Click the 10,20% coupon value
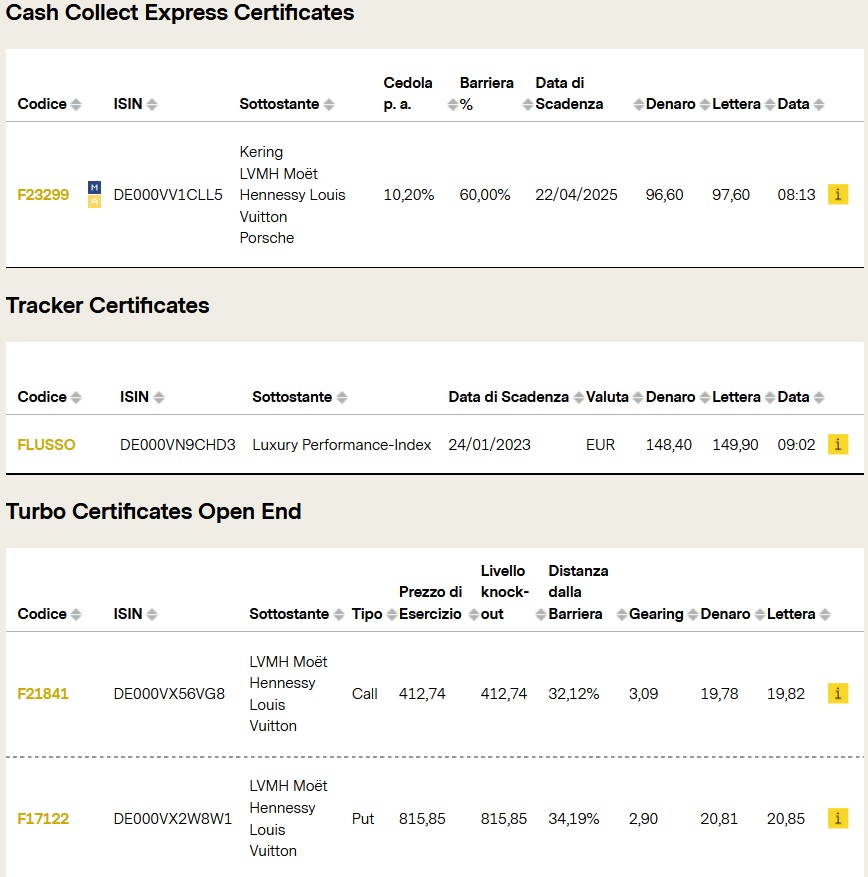This screenshot has height=877, width=868. tap(409, 195)
